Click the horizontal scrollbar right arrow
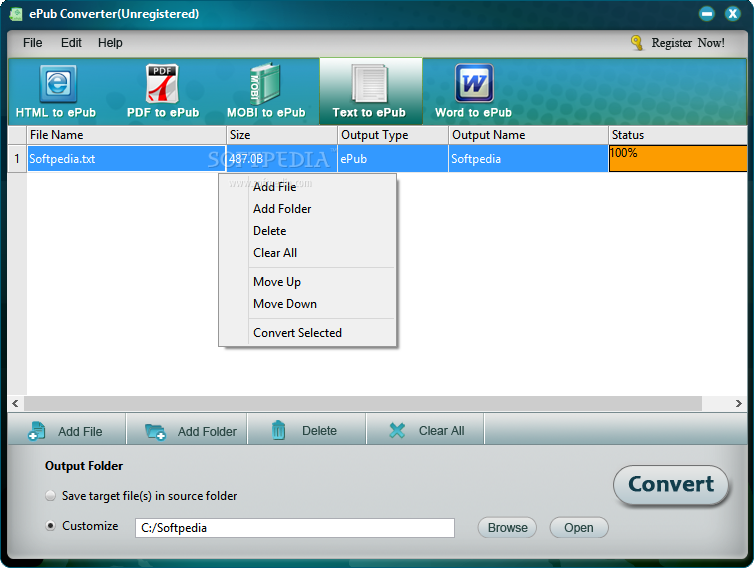This screenshot has width=754, height=568. pyautogui.click(x=739, y=403)
